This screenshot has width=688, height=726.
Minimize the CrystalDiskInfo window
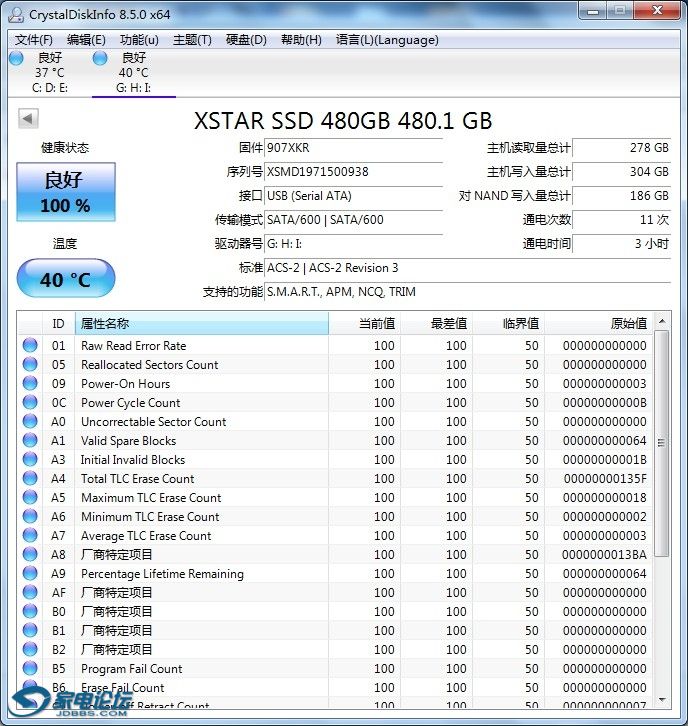coord(593,11)
